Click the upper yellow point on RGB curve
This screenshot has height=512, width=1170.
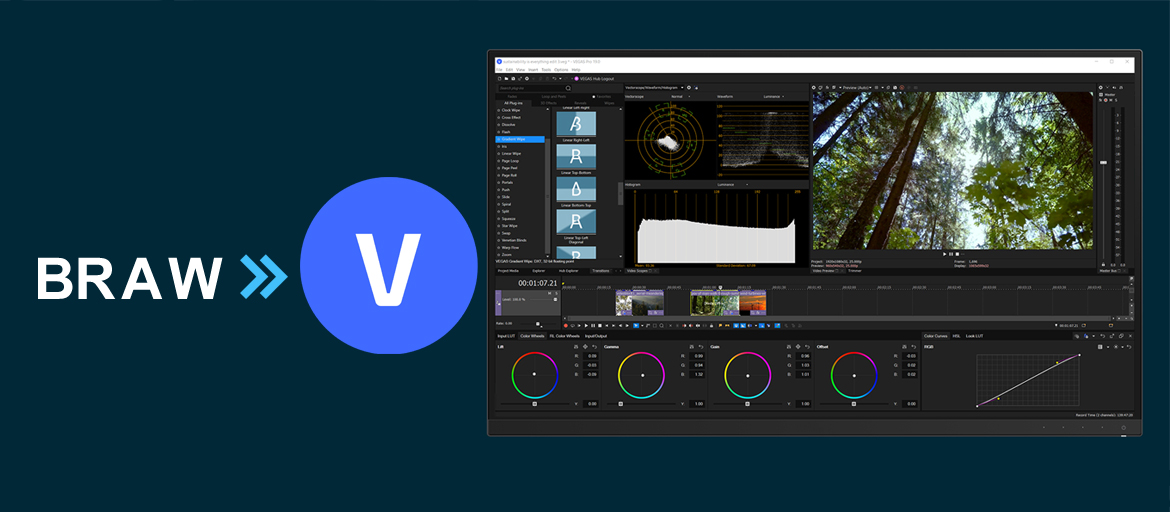(1057, 363)
